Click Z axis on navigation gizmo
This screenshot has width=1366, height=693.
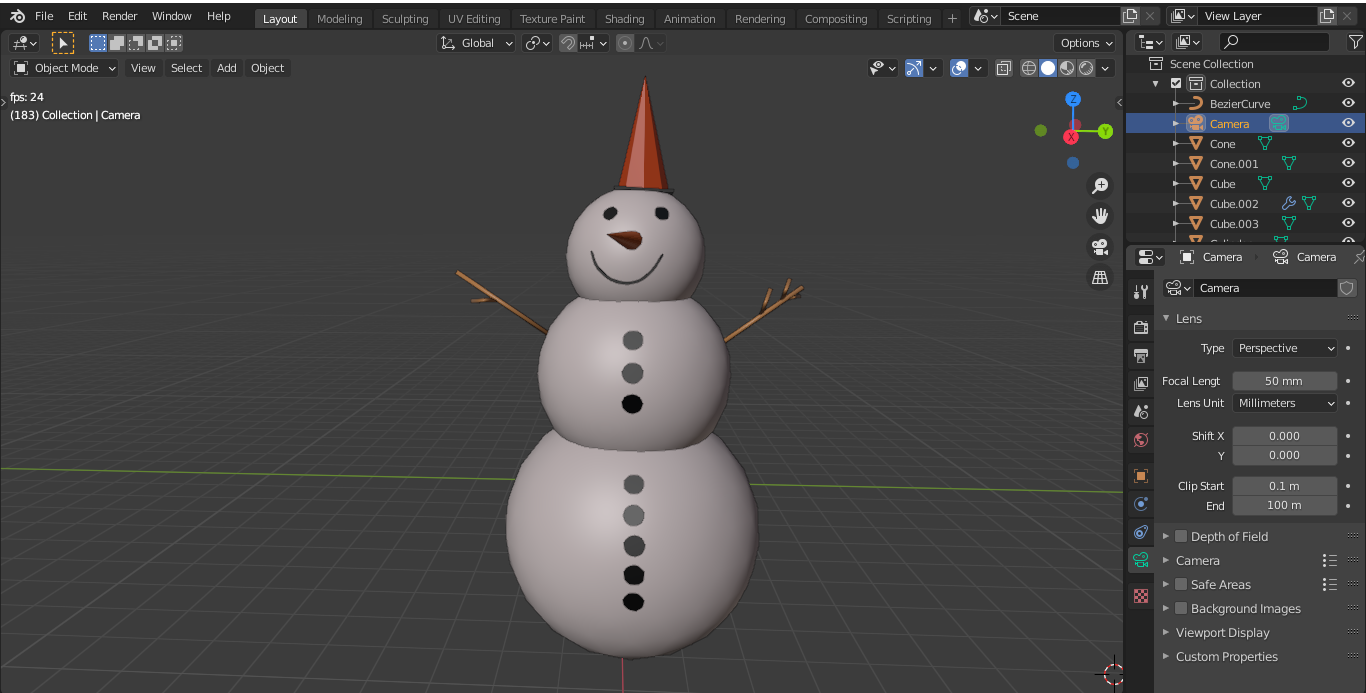point(1073,99)
